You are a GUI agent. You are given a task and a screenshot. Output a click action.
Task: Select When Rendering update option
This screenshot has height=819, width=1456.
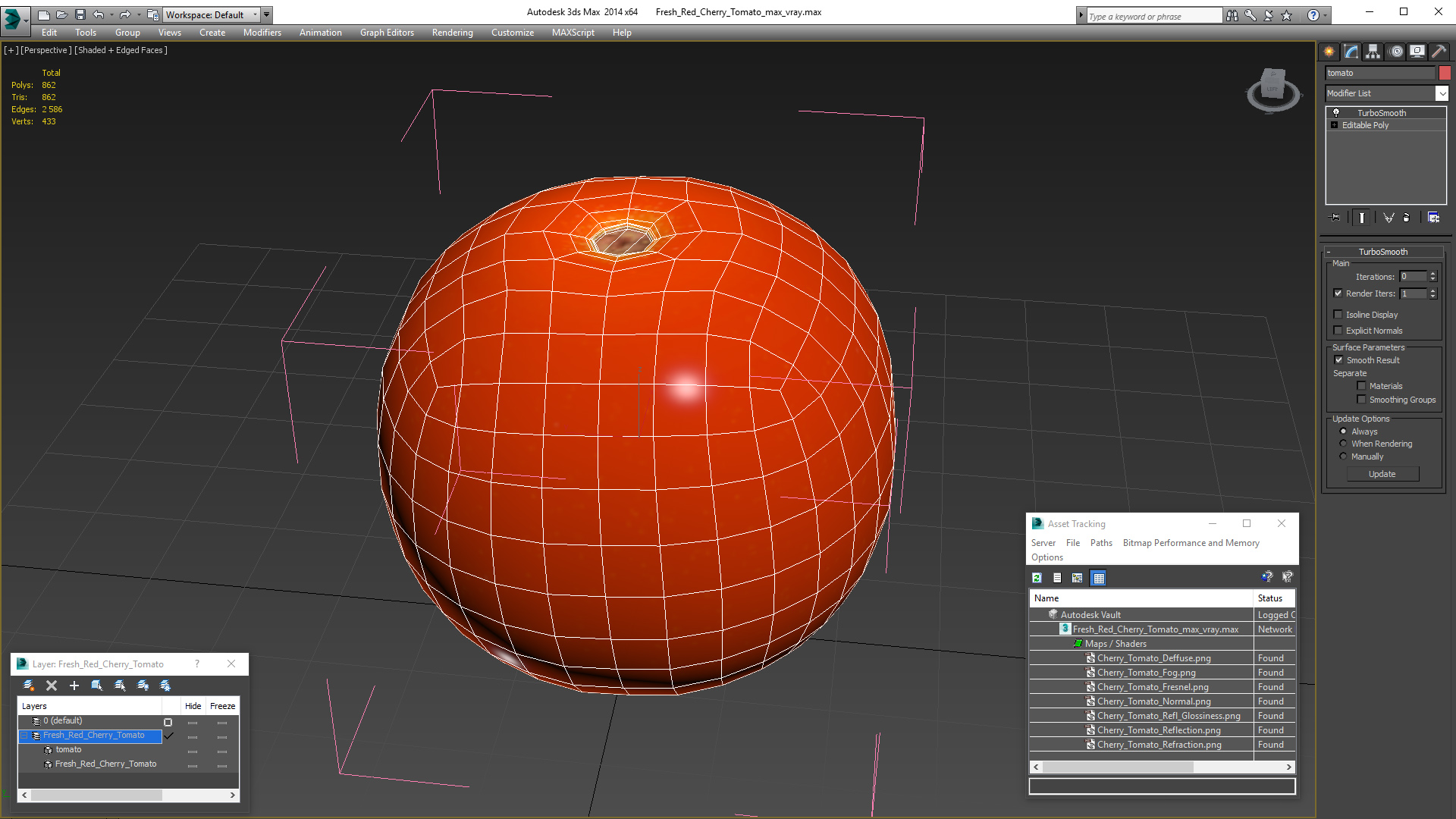click(1343, 444)
